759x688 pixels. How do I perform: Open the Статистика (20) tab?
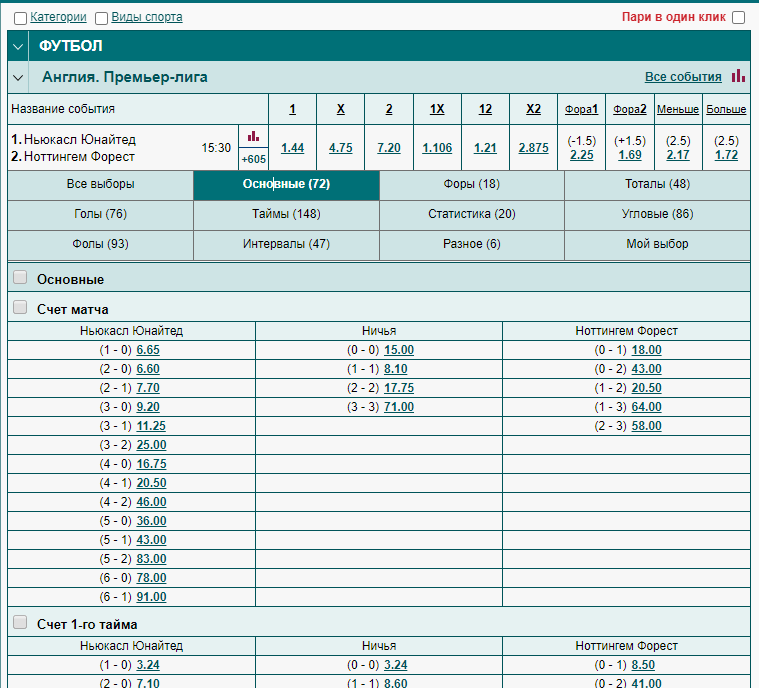[472, 214]
